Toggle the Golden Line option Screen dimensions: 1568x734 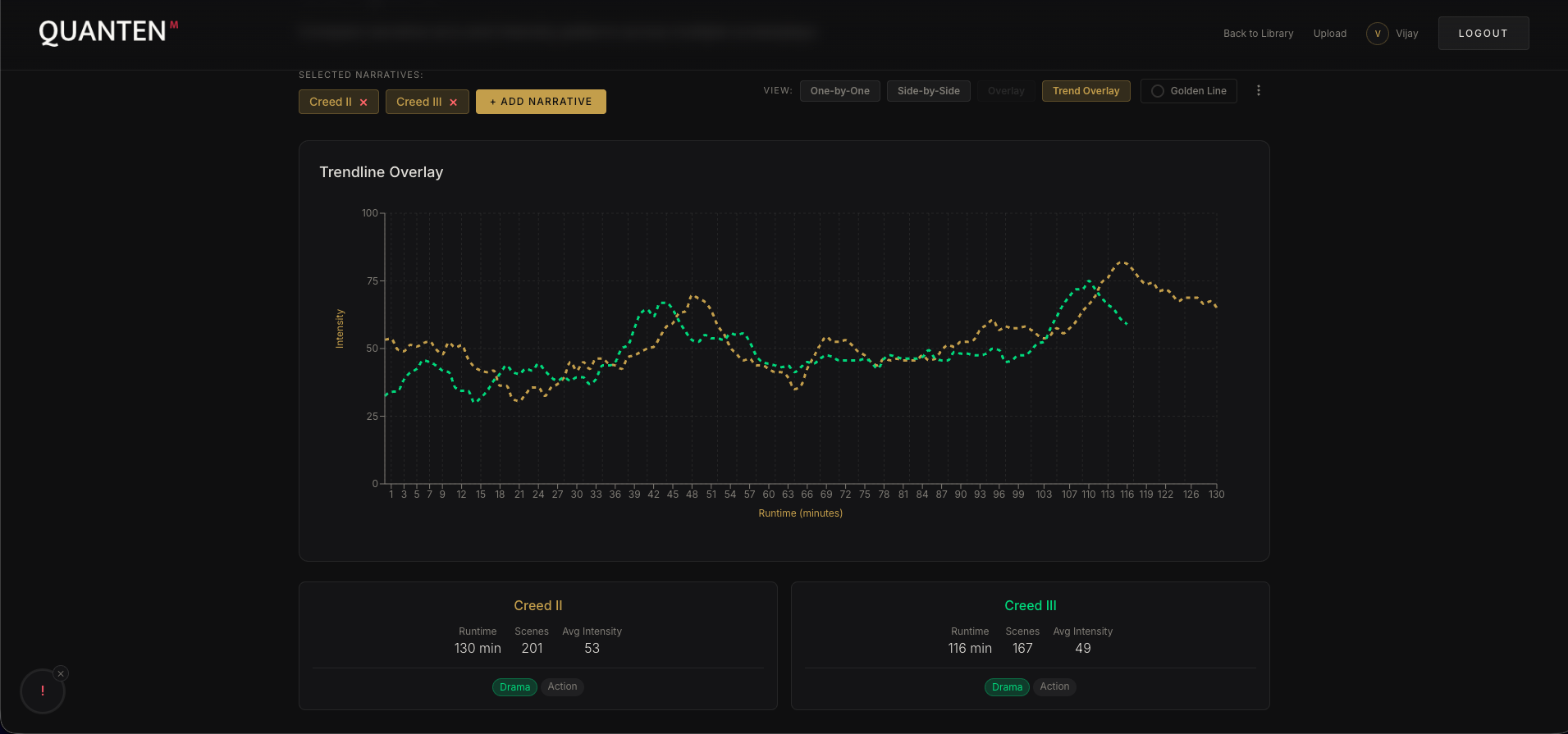[1188, 91]
